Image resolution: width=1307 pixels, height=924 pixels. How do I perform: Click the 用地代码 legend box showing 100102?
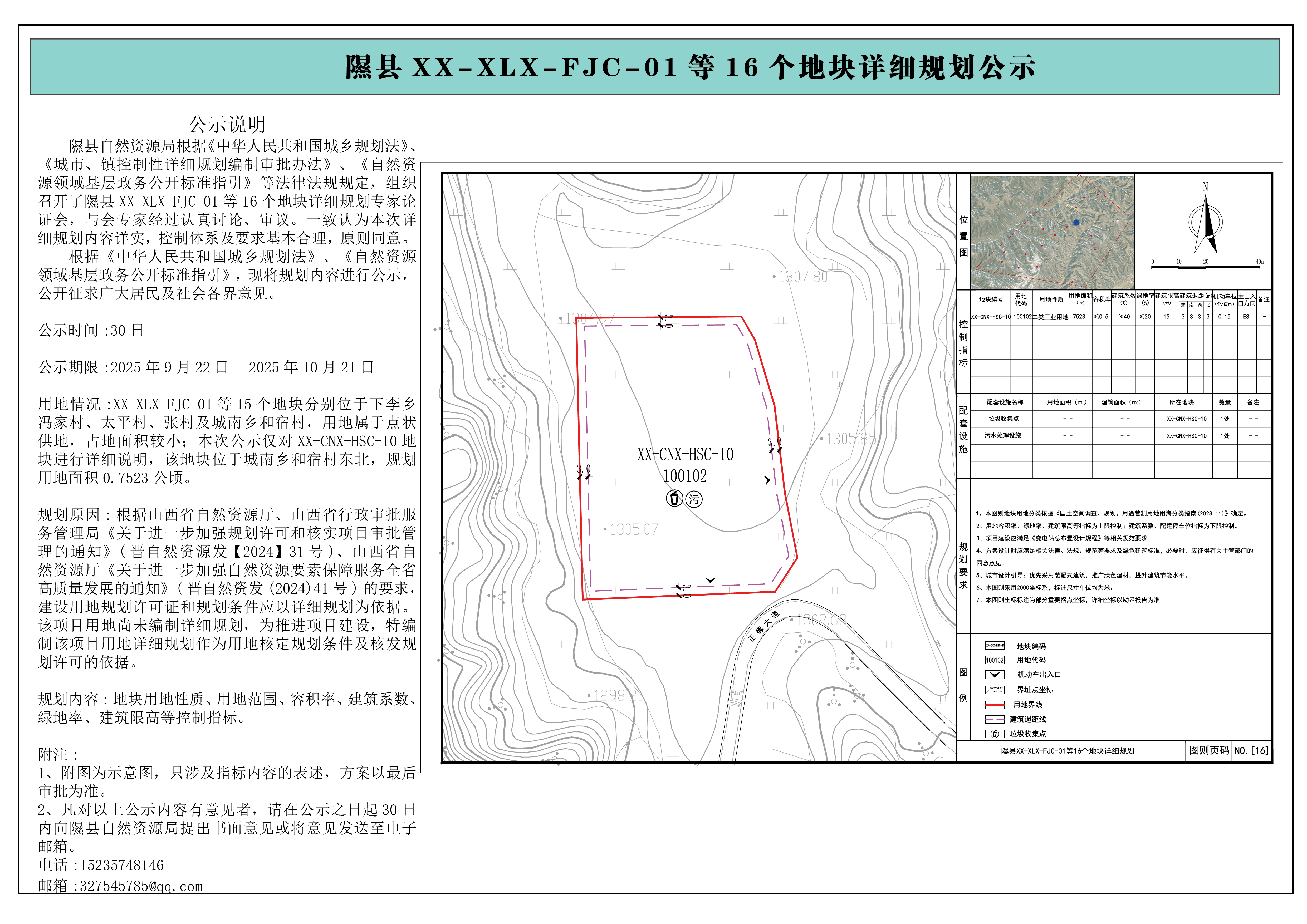(995, 660)
